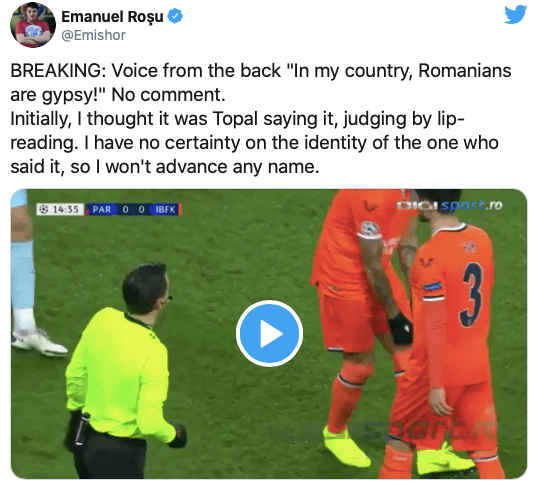Viewport: 538px width, 483px height.
Task: Click the 14:35 match clock overlay
Action: pyautogui.click(x=61, y=209)
